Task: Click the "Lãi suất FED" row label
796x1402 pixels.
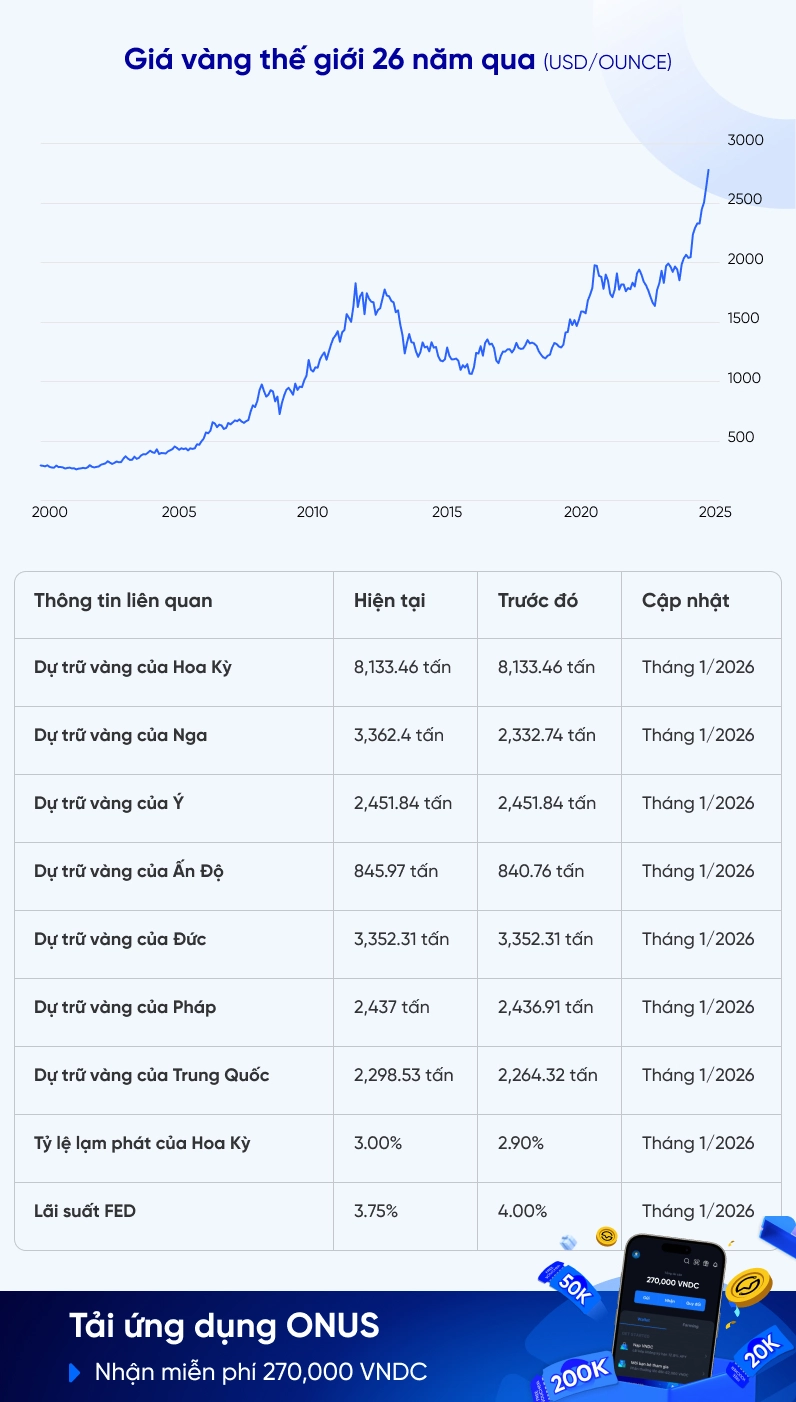Action: (x=85, y=1211)
